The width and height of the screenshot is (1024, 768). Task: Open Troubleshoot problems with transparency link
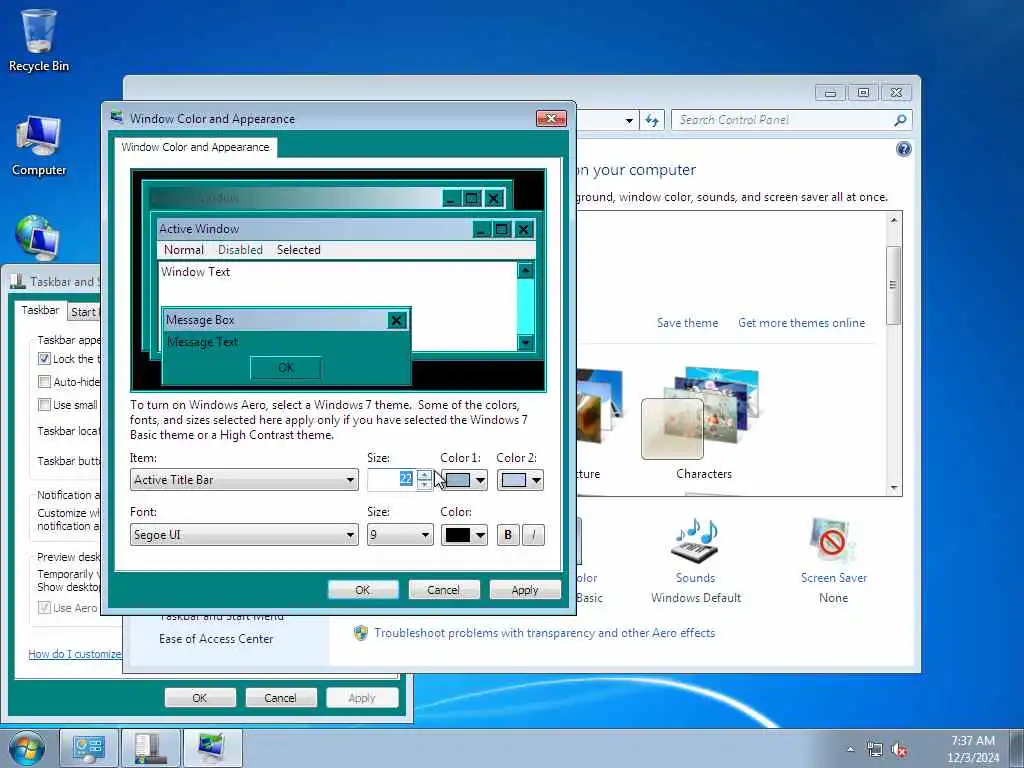pyautogui.click(x=545, y=633)
